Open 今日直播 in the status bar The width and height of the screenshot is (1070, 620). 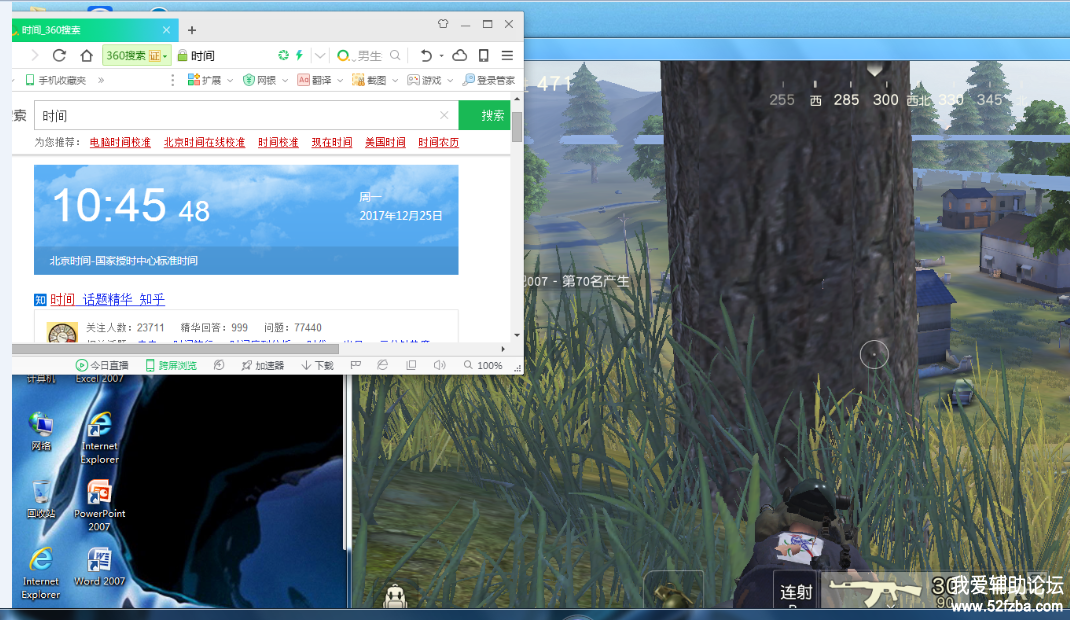(102, 366)
